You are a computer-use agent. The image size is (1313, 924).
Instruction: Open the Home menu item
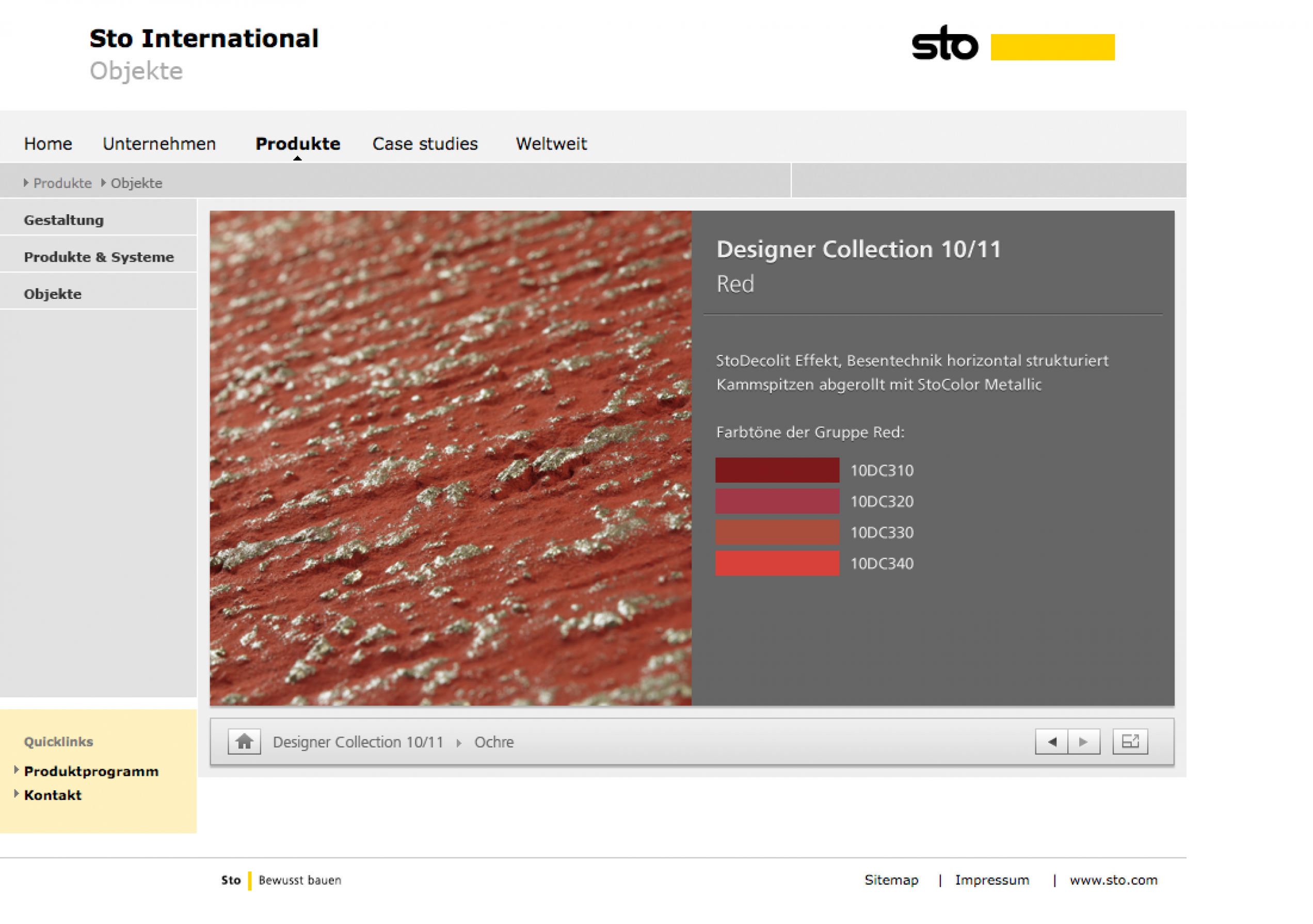point(48,144)
